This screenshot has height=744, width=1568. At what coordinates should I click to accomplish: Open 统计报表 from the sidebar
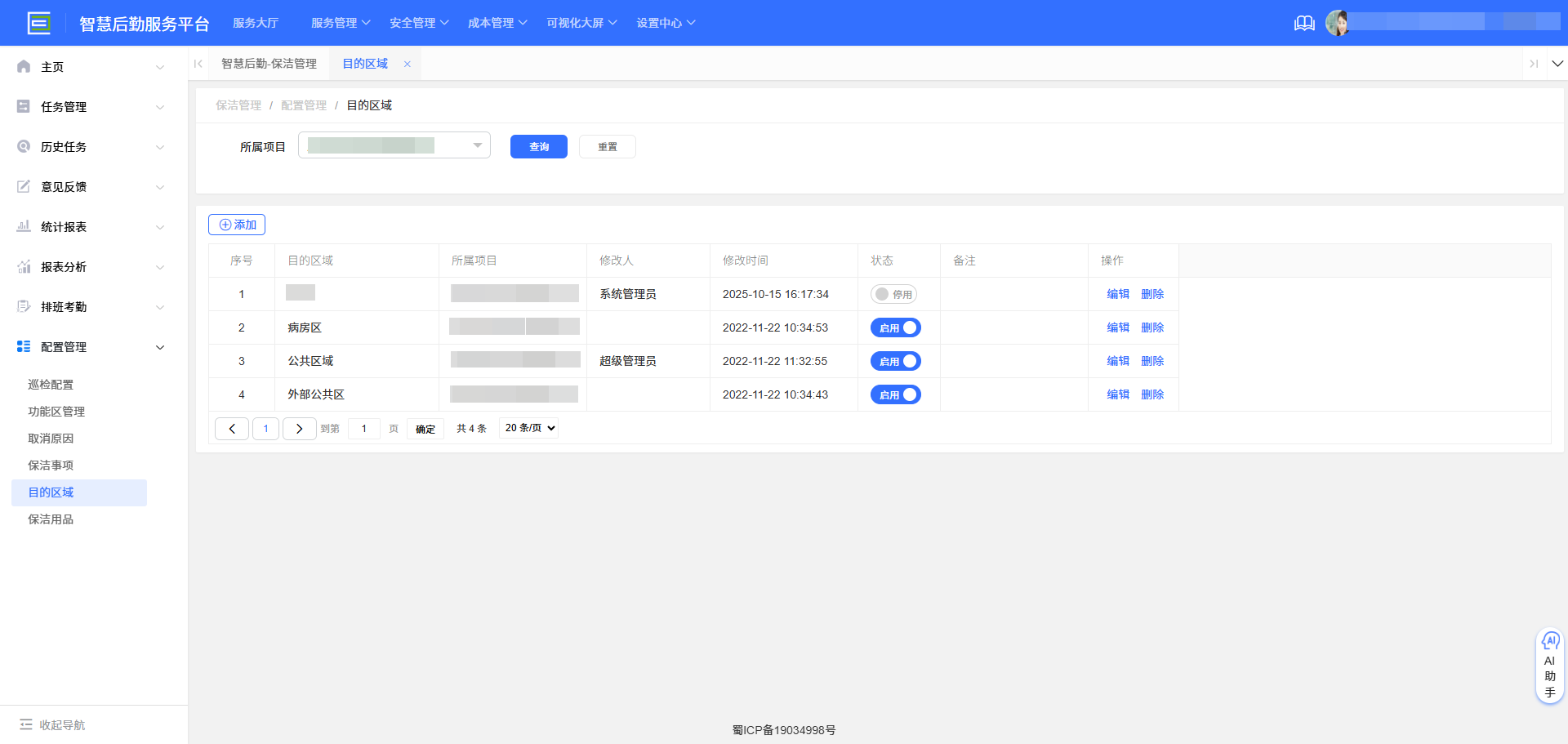click(x=65, y=226)
